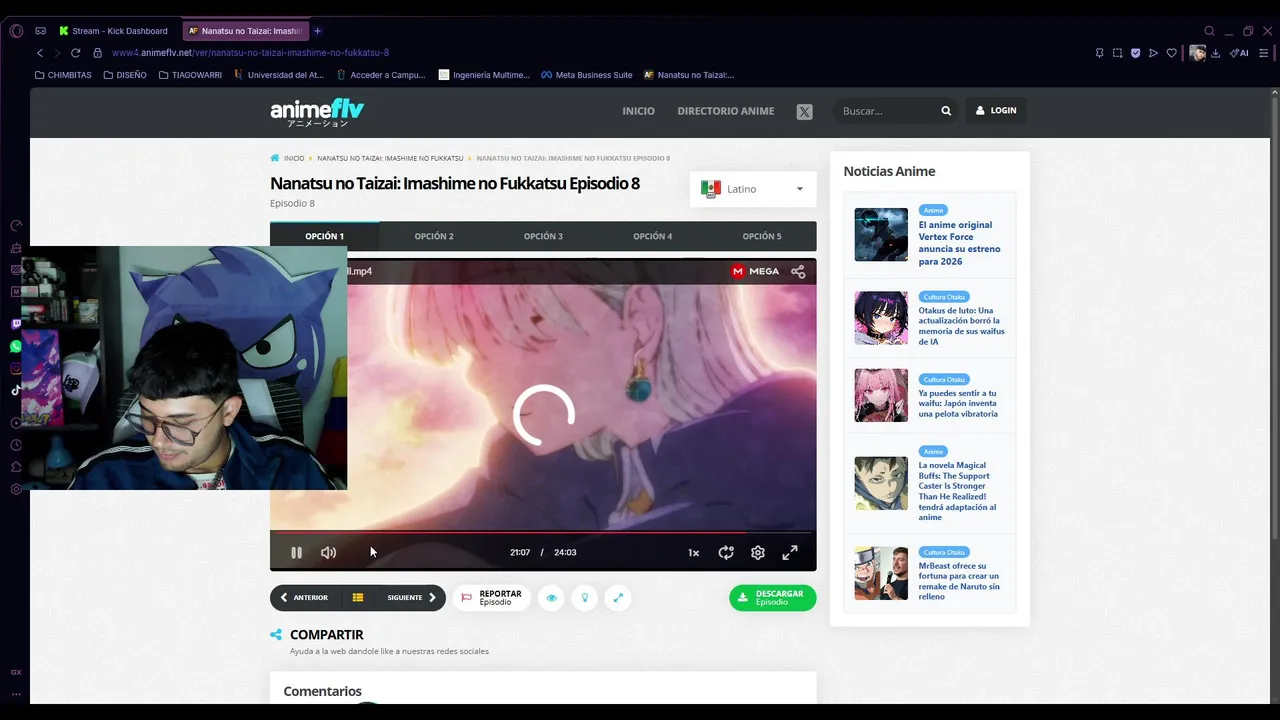Open the Vertex Force anime news article
The width and height of the screenshot is (1280, 720).
click(959, 243)
